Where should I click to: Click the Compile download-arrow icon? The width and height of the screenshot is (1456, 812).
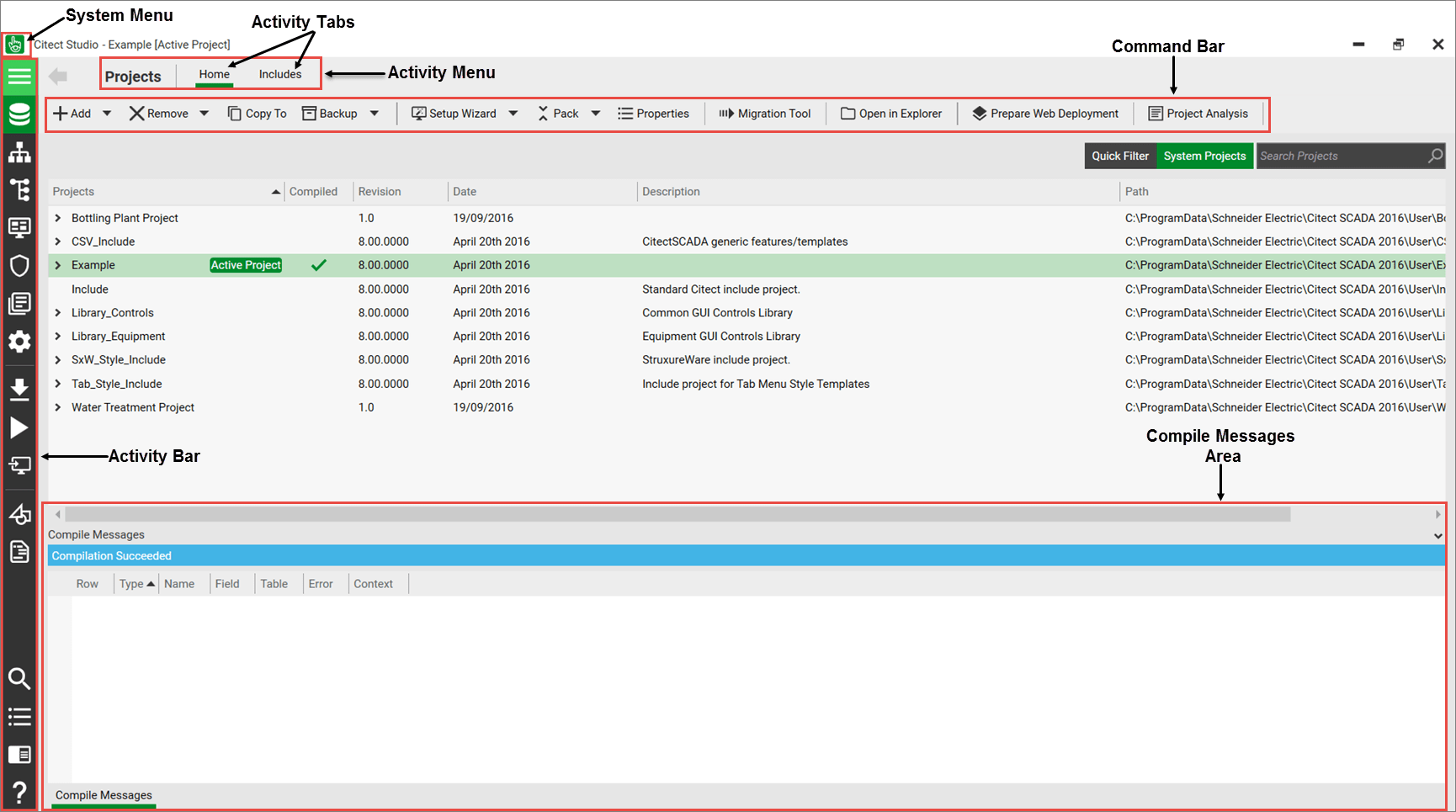pyautogui.click(x=19, y=389)
